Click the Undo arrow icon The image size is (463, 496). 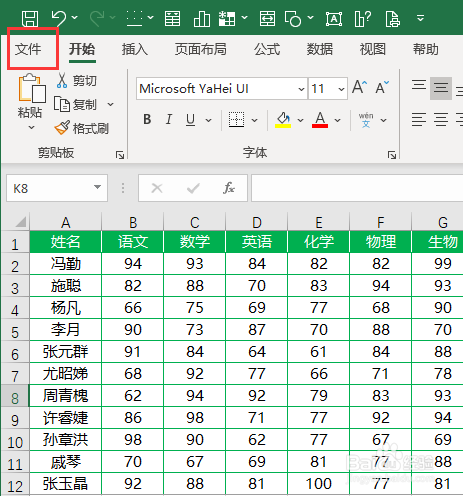(x=59, y=18)
